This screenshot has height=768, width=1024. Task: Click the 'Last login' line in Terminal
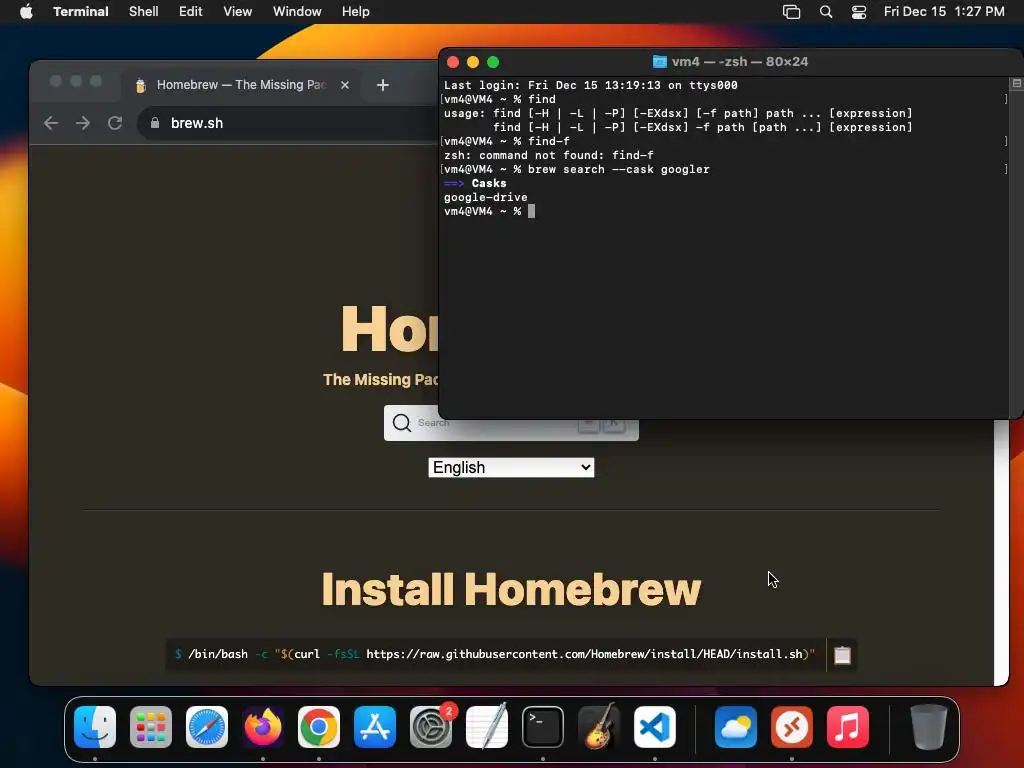[591, 85]
